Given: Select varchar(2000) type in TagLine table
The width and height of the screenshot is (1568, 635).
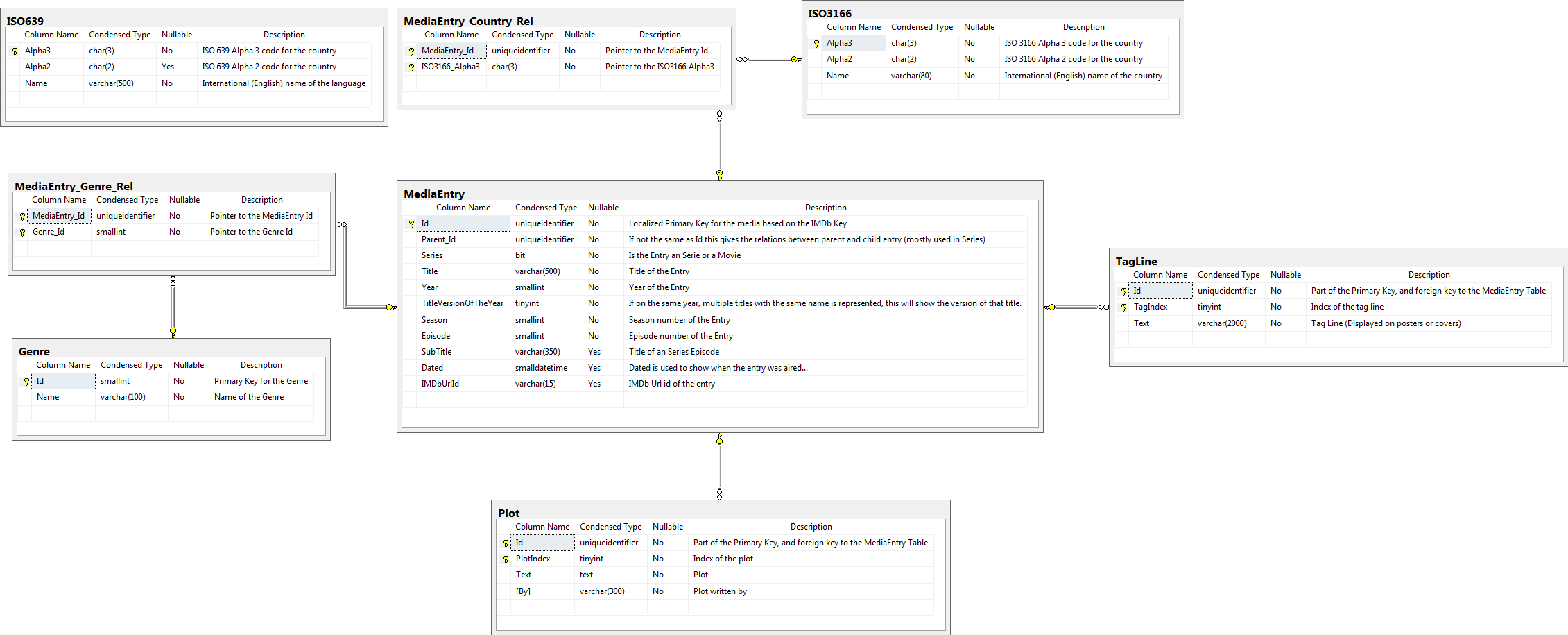Looking at the screenshot, I should pyautogui.click(x=1222, y=323).
